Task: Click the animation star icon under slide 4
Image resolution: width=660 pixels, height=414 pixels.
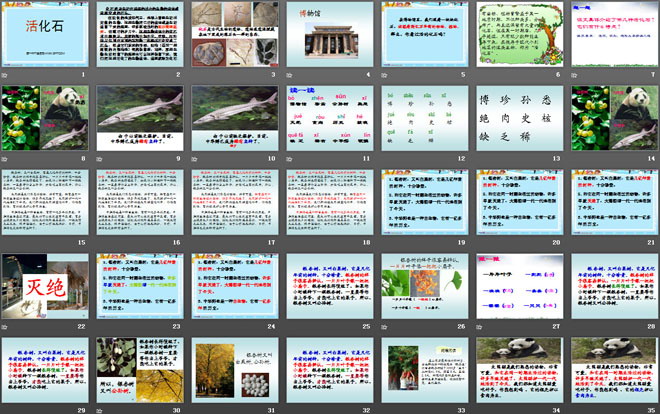Action: click(289, 75)
